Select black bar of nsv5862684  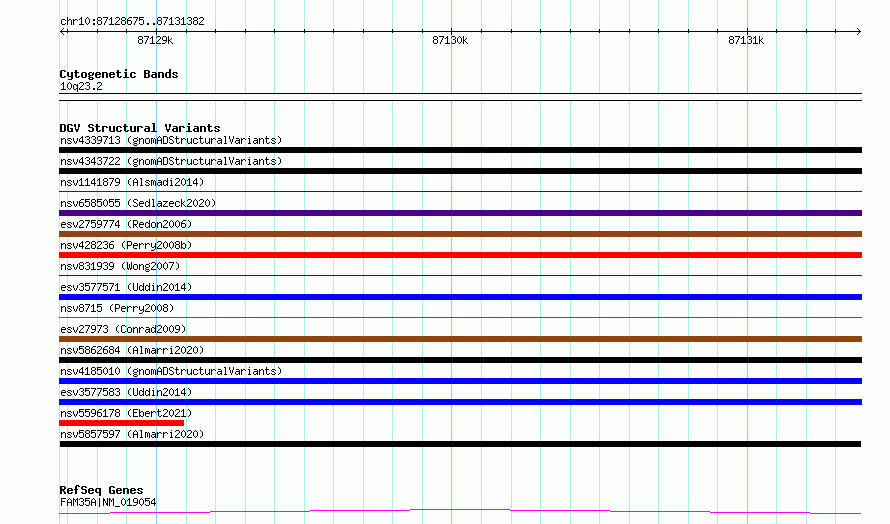click(x=460, y=360)
